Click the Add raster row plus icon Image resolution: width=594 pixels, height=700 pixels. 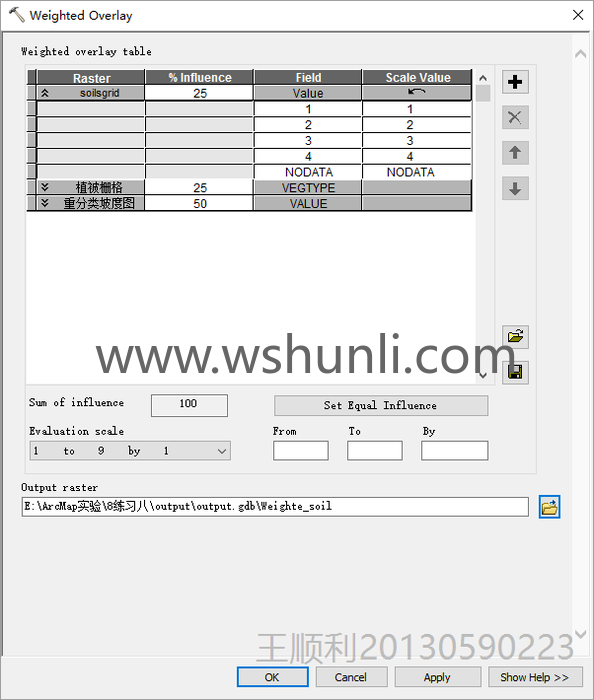coord(515,82)
